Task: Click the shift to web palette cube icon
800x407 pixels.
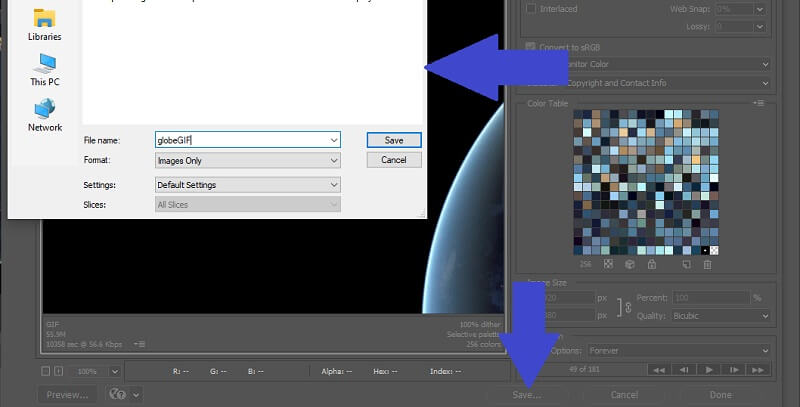Action: [629, 265]
